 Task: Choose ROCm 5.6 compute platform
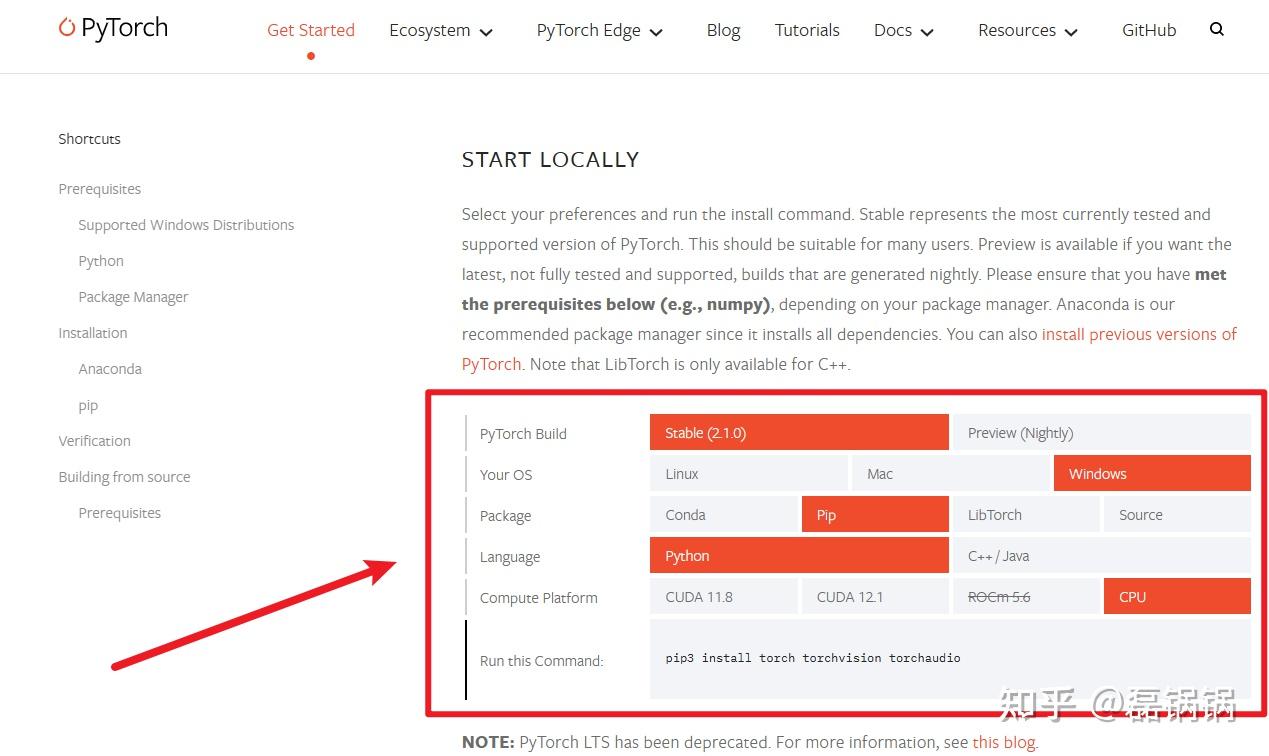[1026, 596]
